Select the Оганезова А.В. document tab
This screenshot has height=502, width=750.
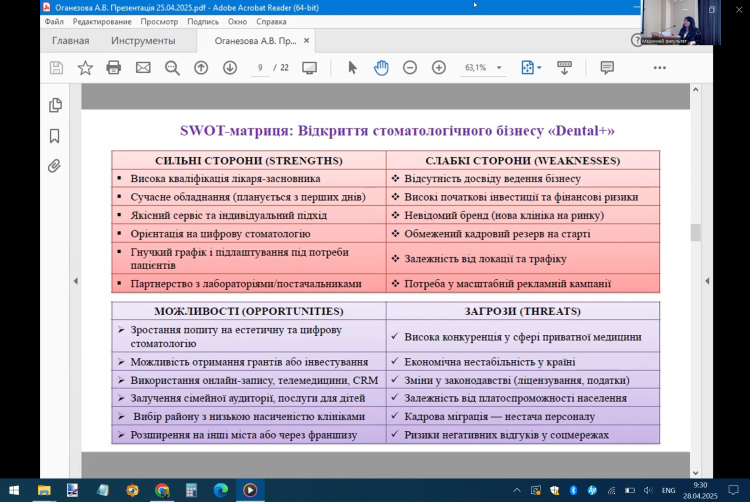pos(255,41)
